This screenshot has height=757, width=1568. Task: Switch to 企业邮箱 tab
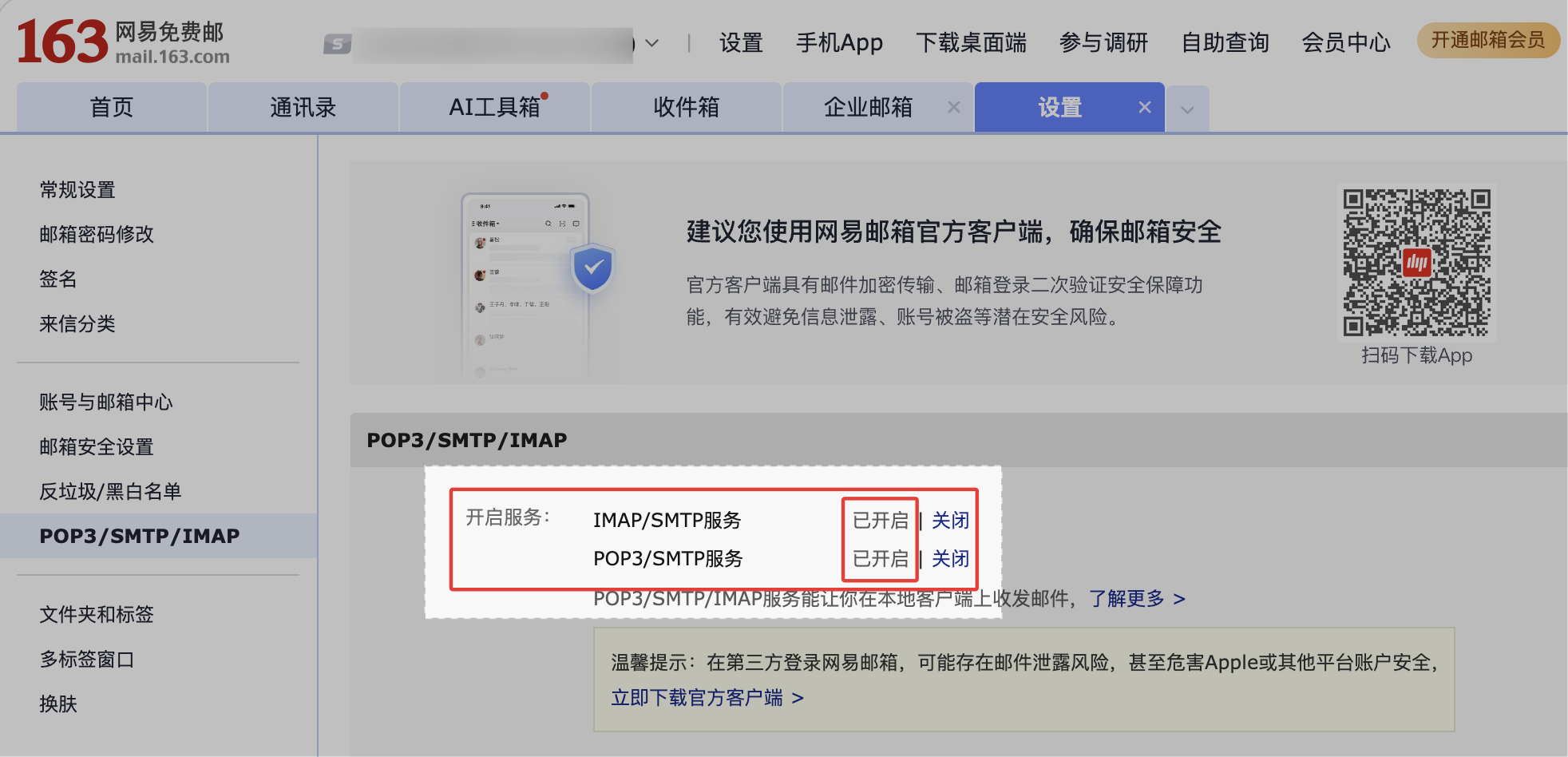(868, 107)
